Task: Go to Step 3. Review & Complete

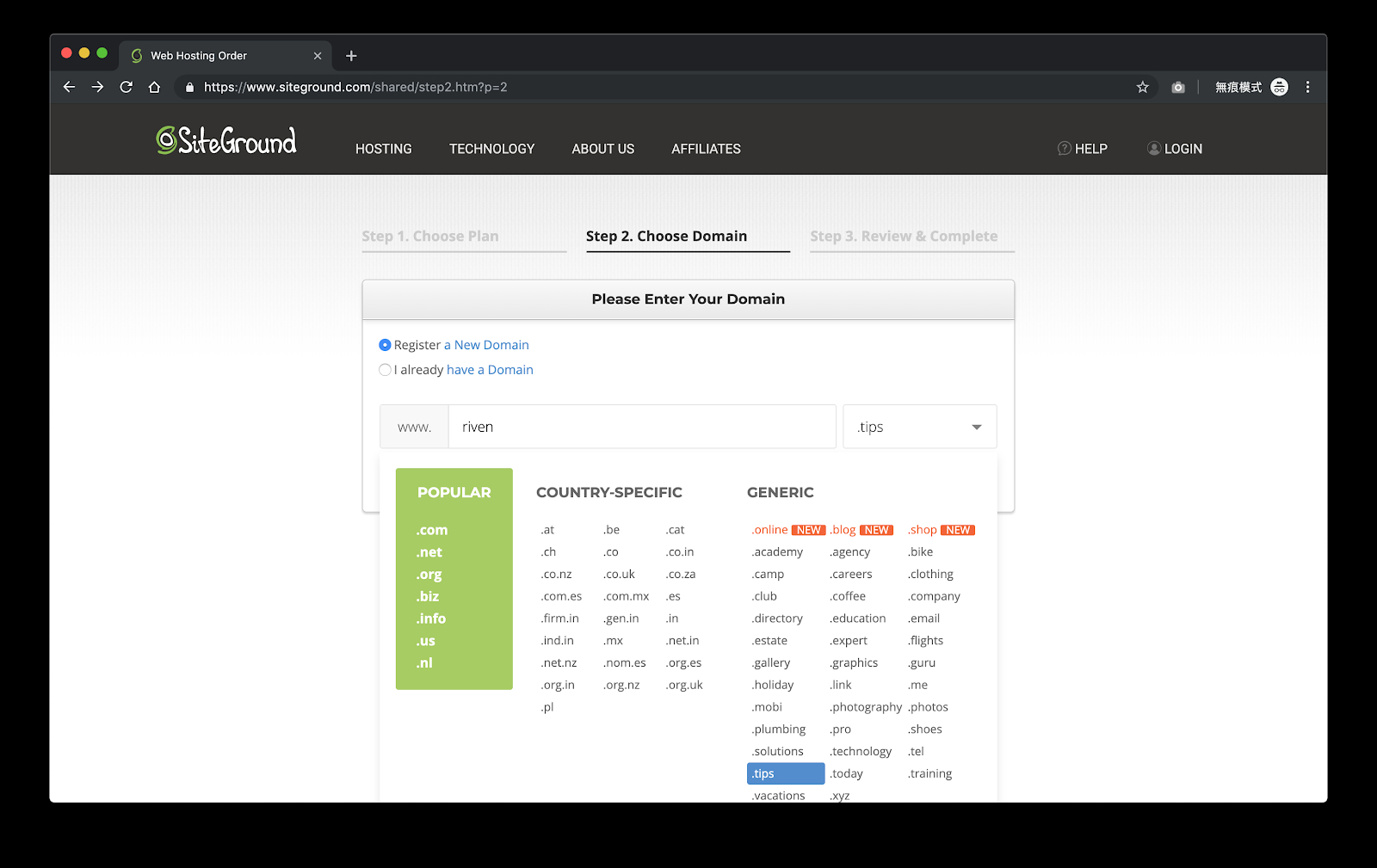Action: [904, 236]
